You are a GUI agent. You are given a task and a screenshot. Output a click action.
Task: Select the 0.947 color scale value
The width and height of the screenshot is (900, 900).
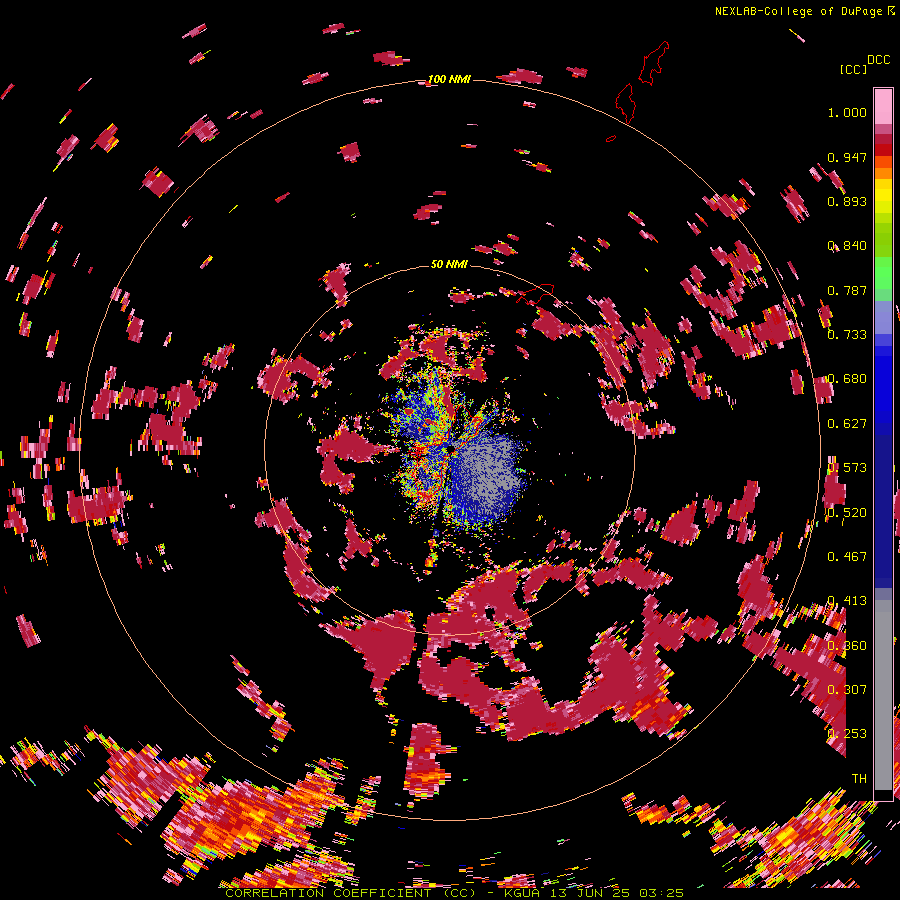pyautogui.click(x=847, y=157)
